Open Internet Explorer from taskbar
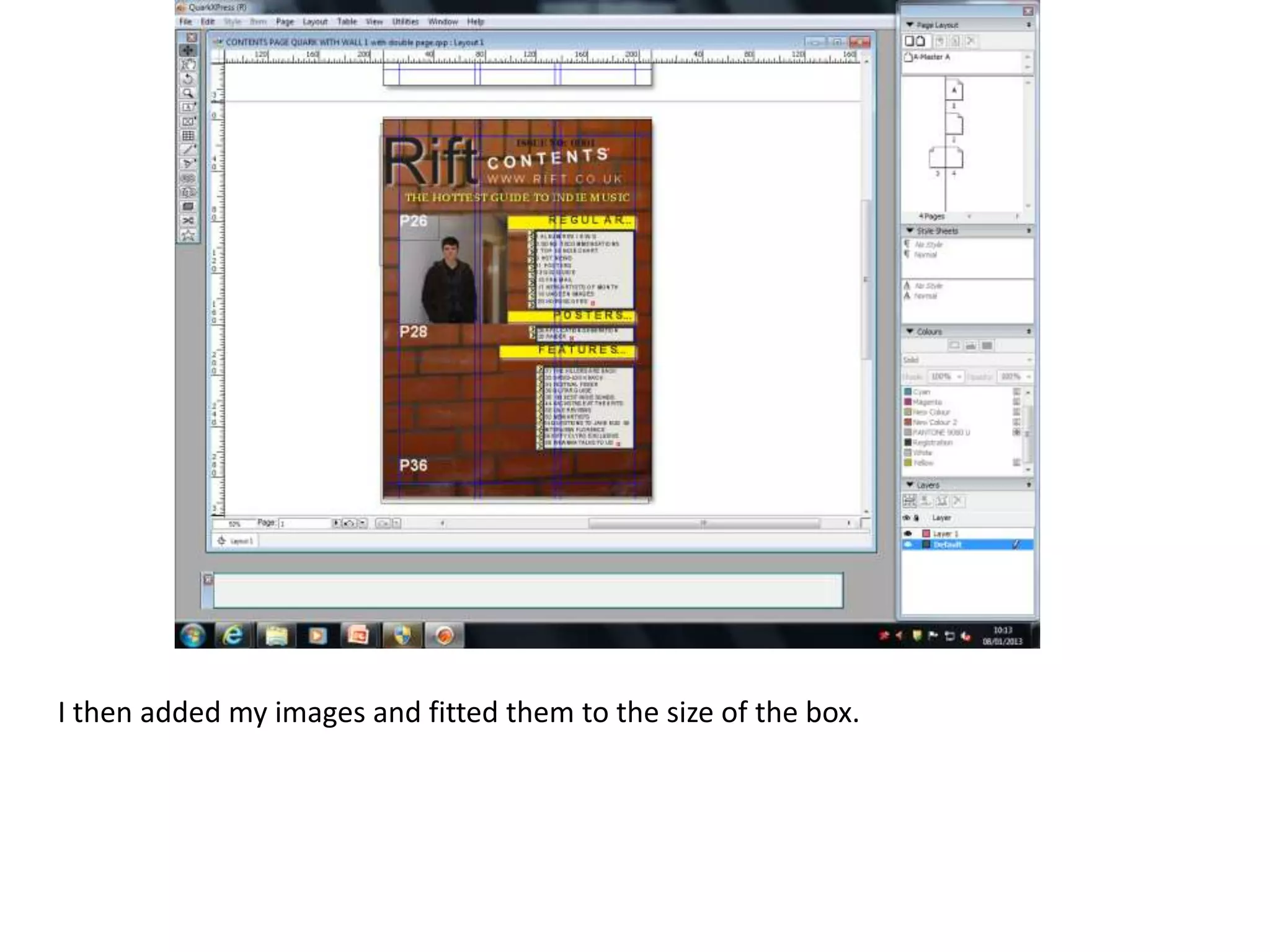The image size is (1270, 952). pos(233,635)
